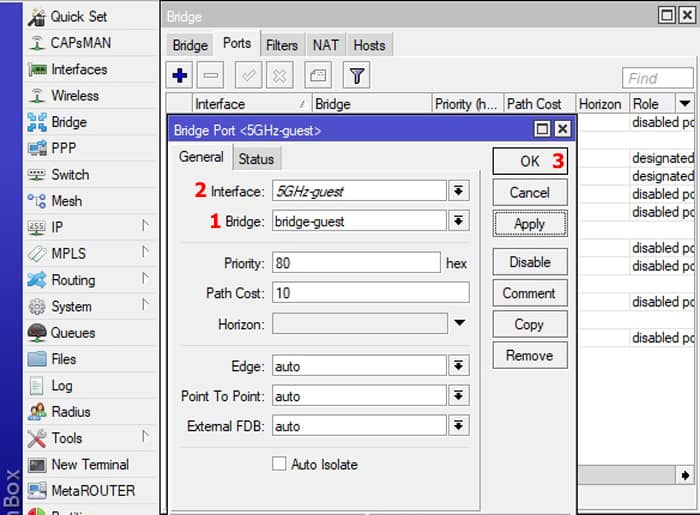The image size is (700, 515).
Task: Open MetaROUTER in the sidebar
Action: (x=91, y=490)
